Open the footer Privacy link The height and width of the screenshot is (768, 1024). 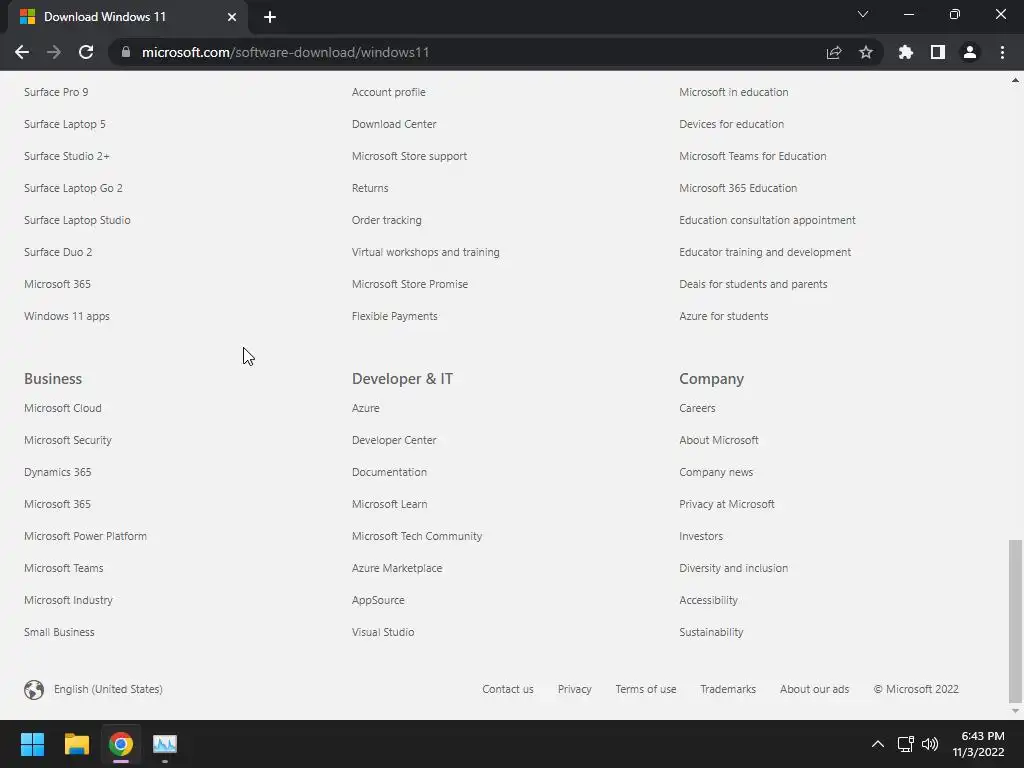pyautogui.click(x=575, y=689)
